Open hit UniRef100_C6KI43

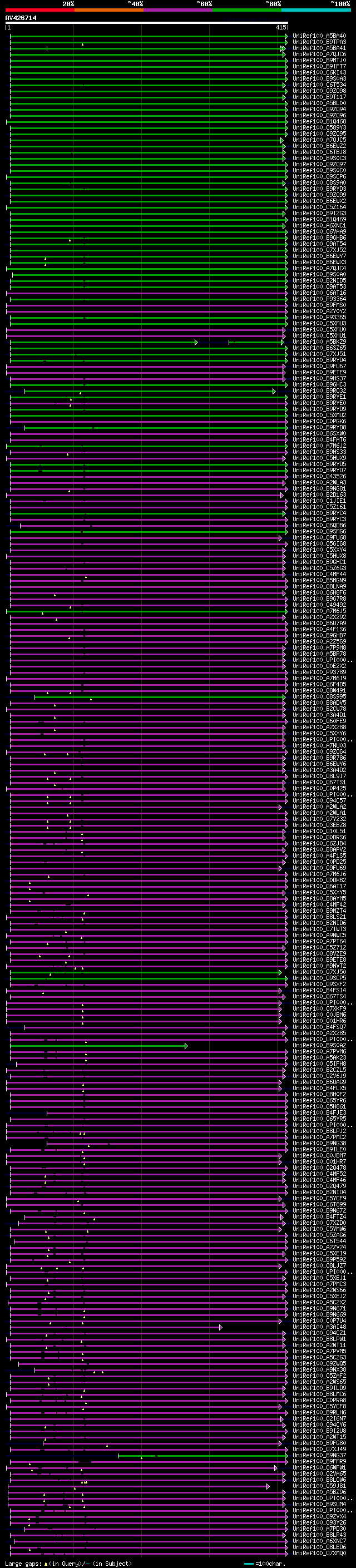(x=319, y=72)
